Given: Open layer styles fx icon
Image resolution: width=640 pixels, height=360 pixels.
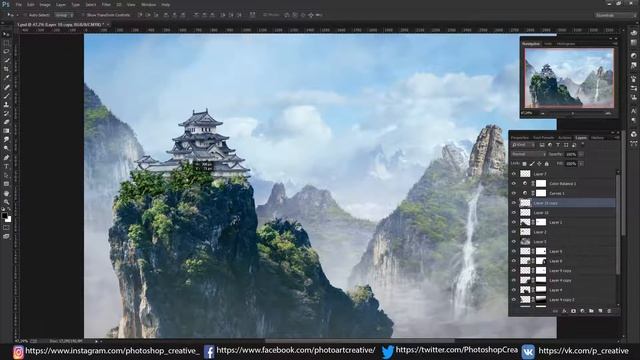Looking at the screenshot, I should click(x=564, y=311).
